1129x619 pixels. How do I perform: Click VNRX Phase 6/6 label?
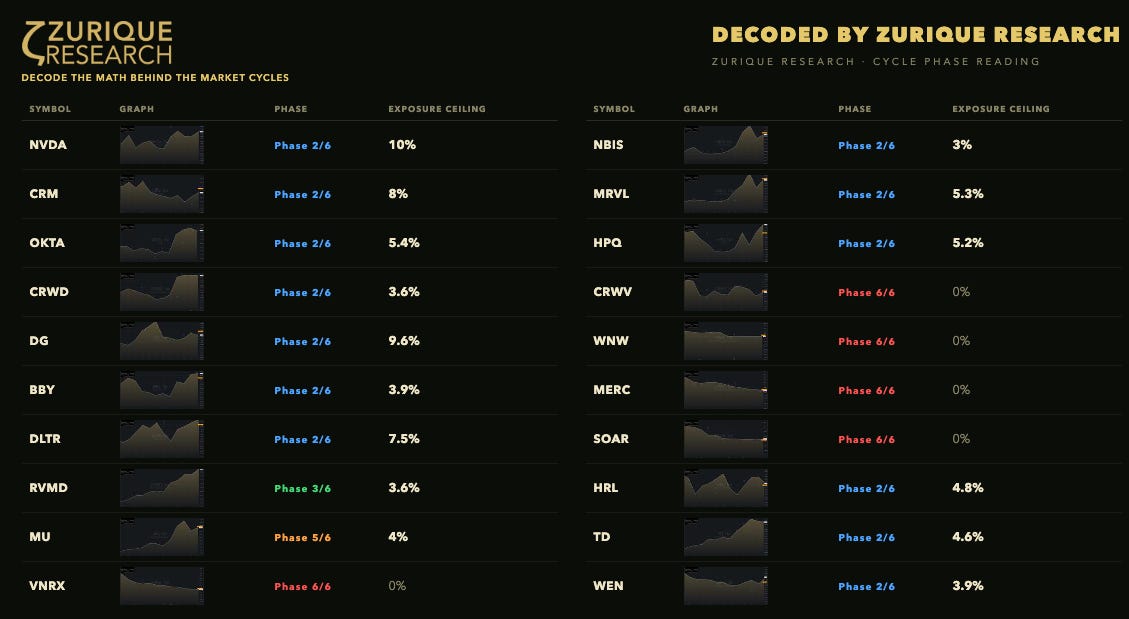(x=302, y=587)
